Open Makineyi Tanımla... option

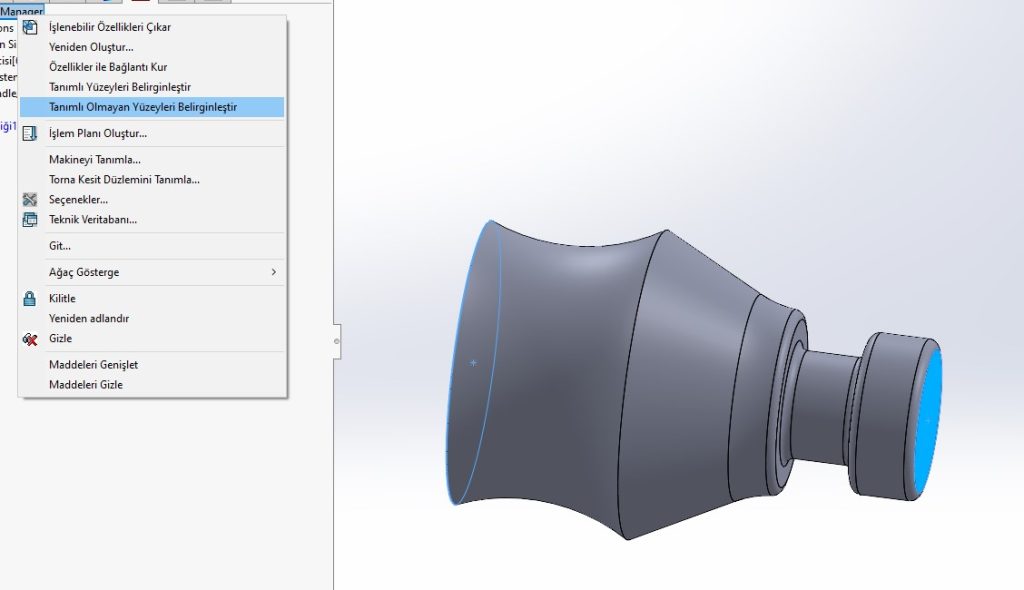click(x=95, y=160)
